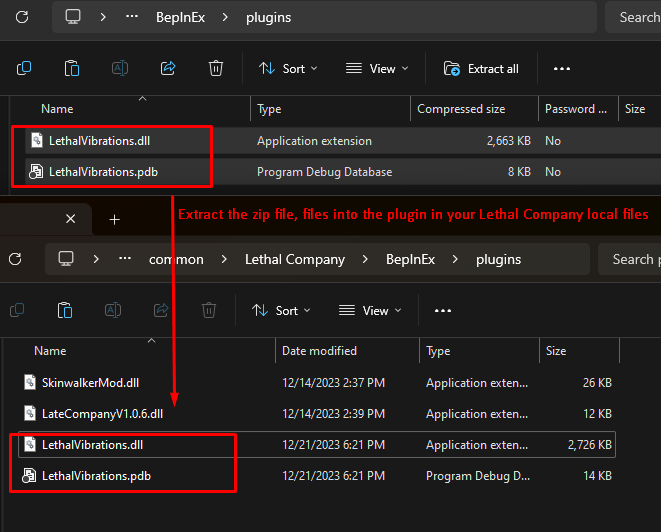The width and height of the screenshot is (661, 532).
Task: Click Extract all button
Action: (481, 68)
